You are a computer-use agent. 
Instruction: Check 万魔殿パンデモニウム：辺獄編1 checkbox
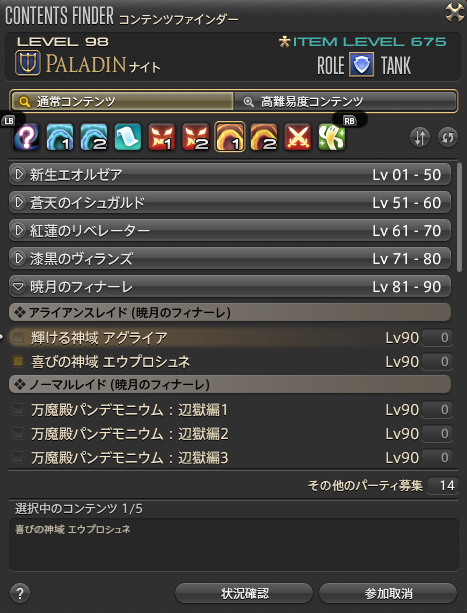pos(18,409)
